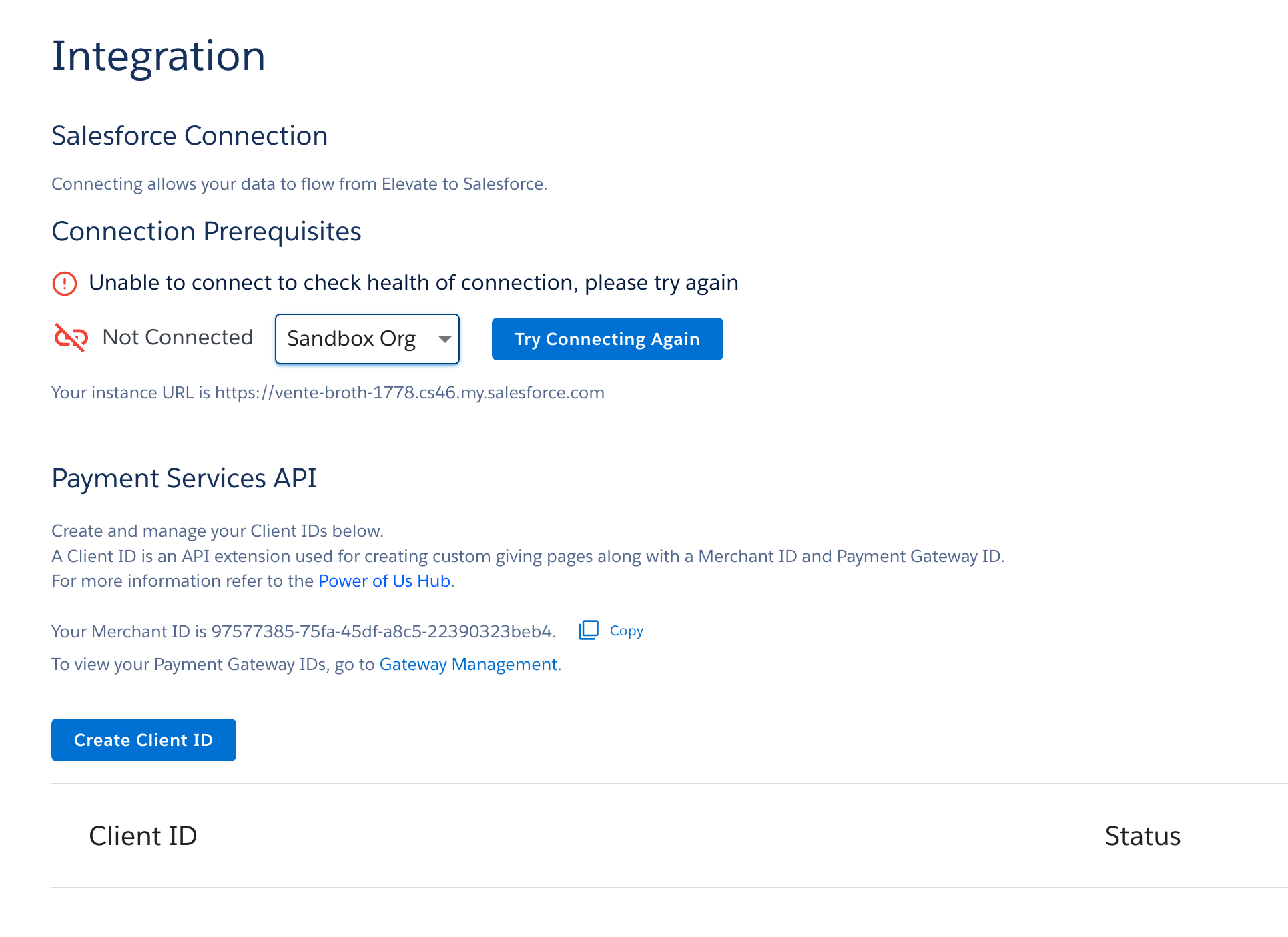Select the instance URL text

click(x=327, y=393)
